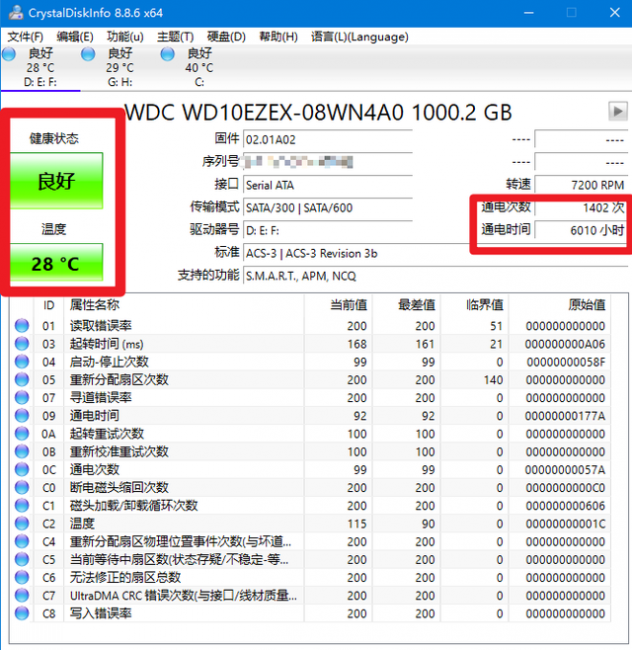This screenshot has height=650, width=632.
Task: Click the green 良好 health status button
Action: pos(56,181)
